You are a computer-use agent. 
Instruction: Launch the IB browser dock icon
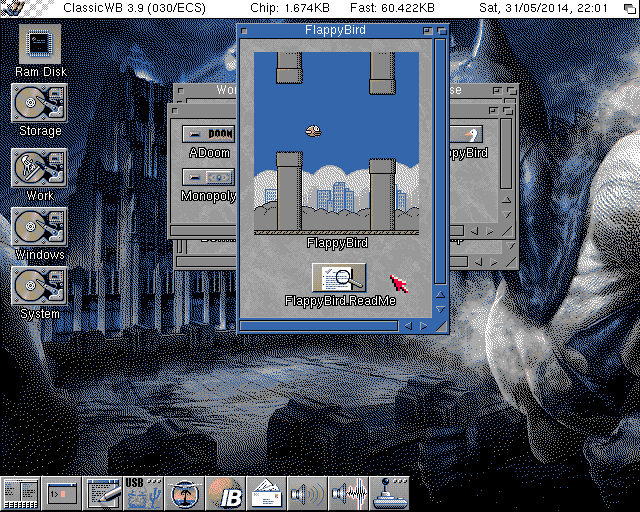(225, 493)
